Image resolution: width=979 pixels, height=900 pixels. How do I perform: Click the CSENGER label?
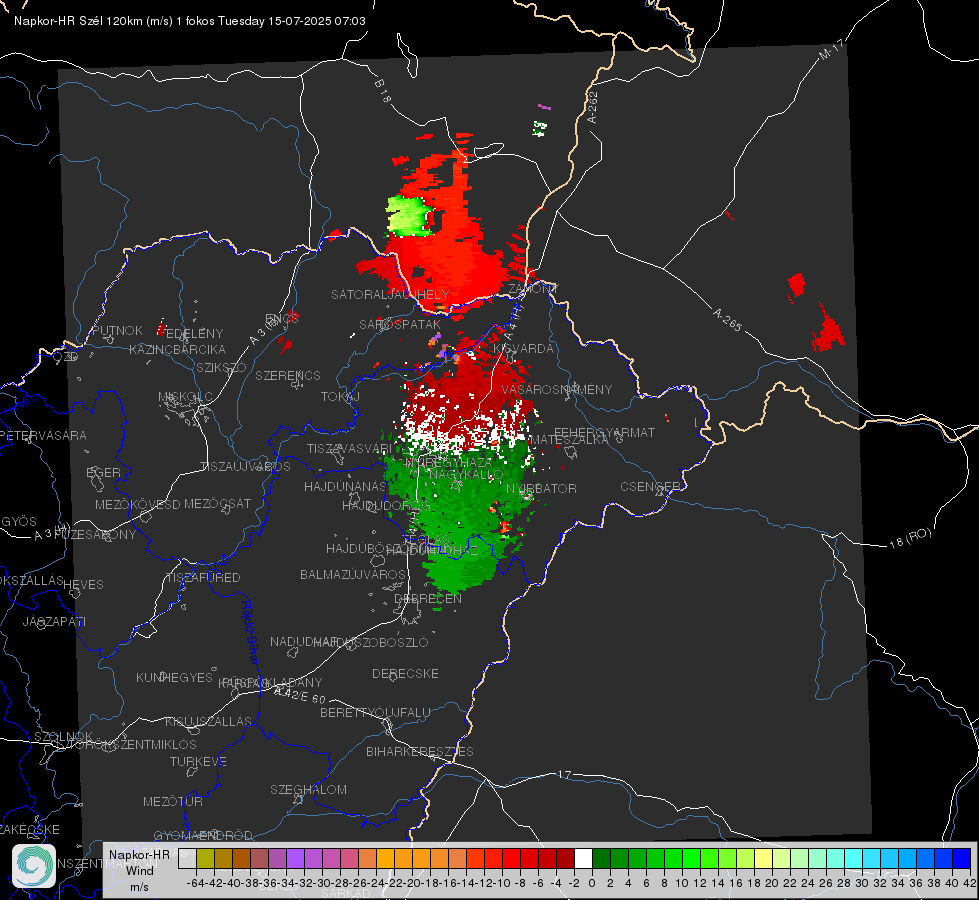(650, 487)
